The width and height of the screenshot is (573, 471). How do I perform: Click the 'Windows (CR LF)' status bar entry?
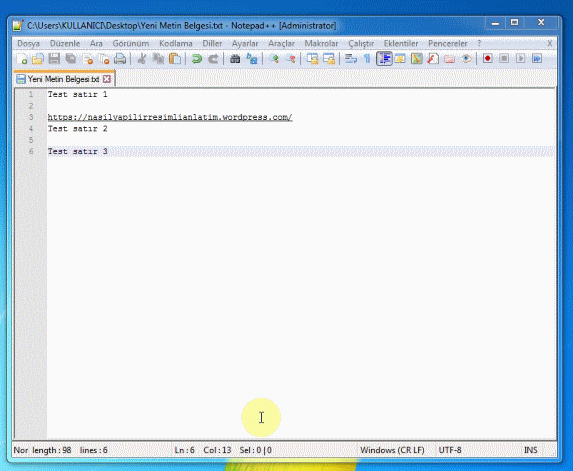392,450
